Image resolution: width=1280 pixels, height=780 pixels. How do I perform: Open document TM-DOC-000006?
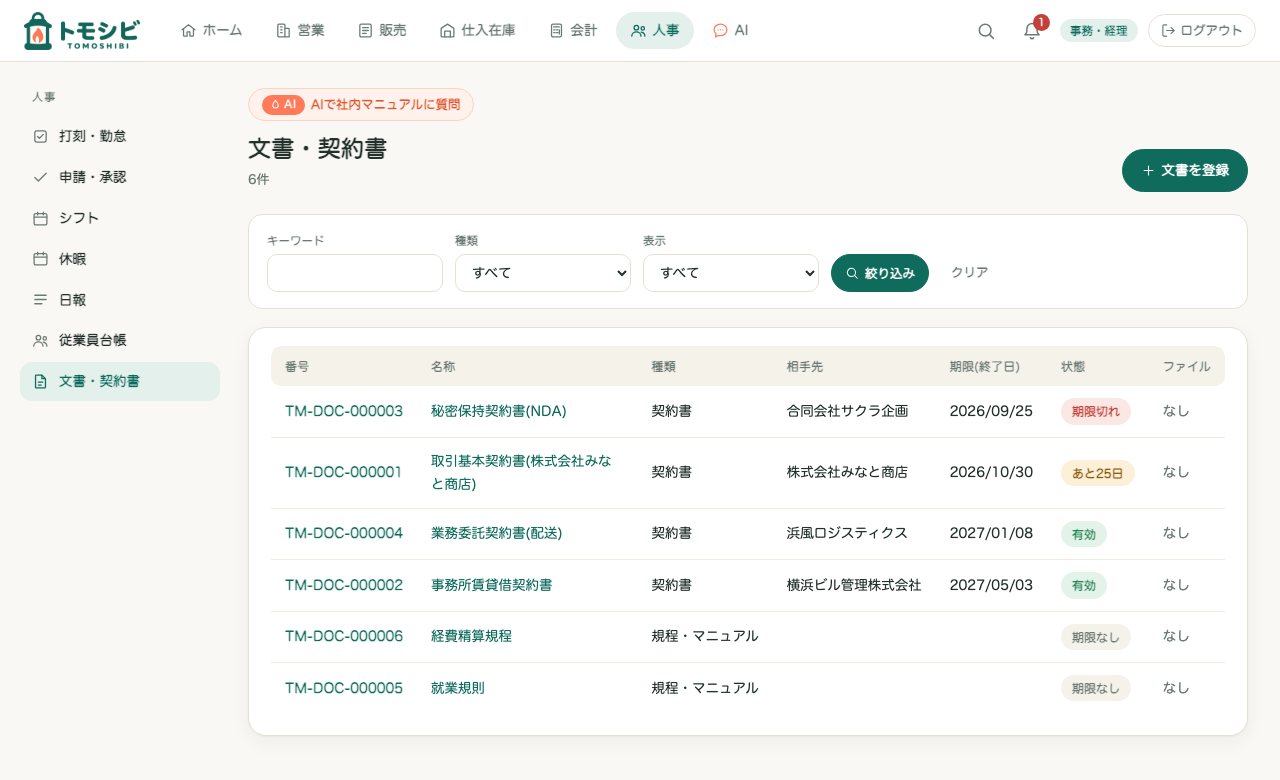point(344,636)
